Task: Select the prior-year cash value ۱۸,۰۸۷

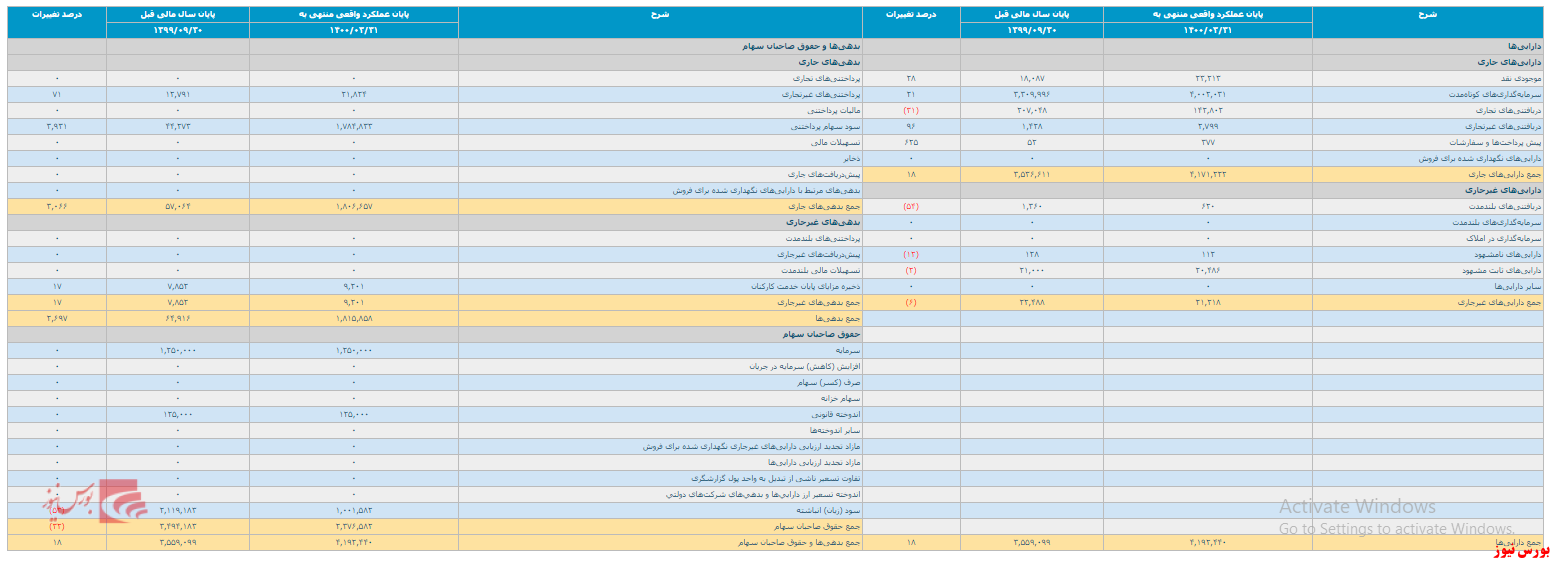Action: (x=1031, y=77)
